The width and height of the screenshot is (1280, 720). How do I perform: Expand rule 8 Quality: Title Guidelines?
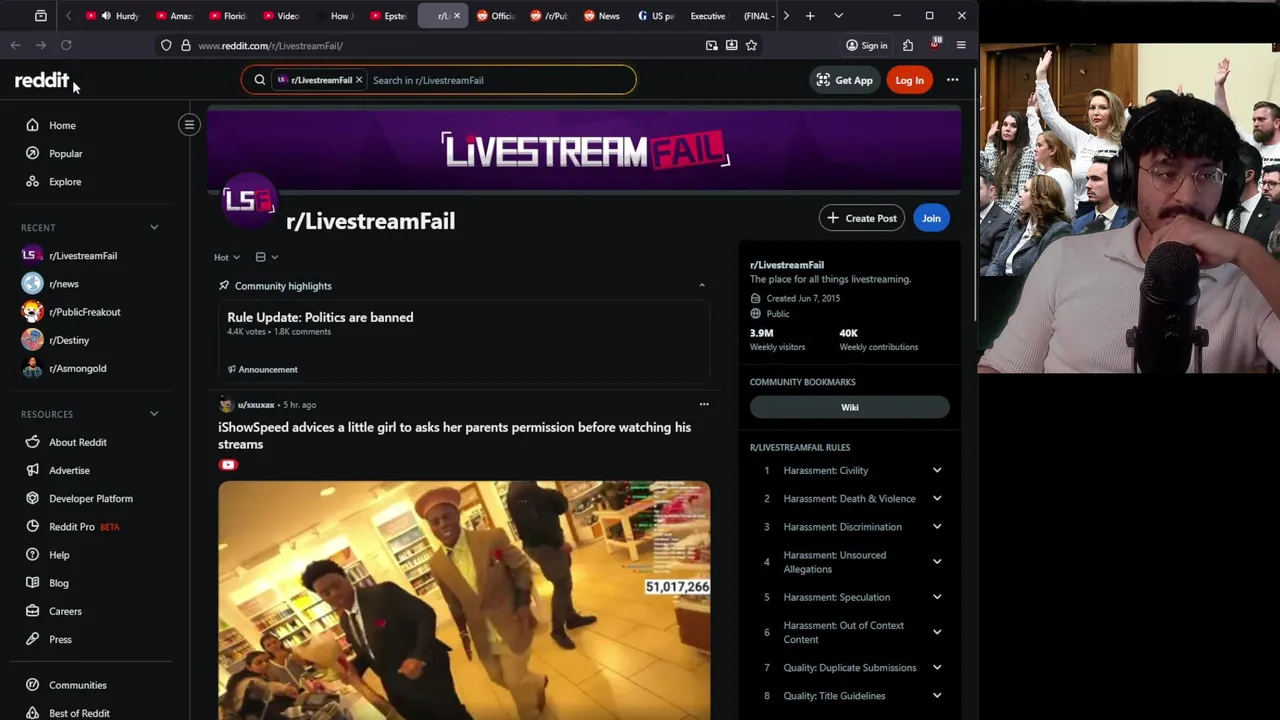(x=937, y=695)
